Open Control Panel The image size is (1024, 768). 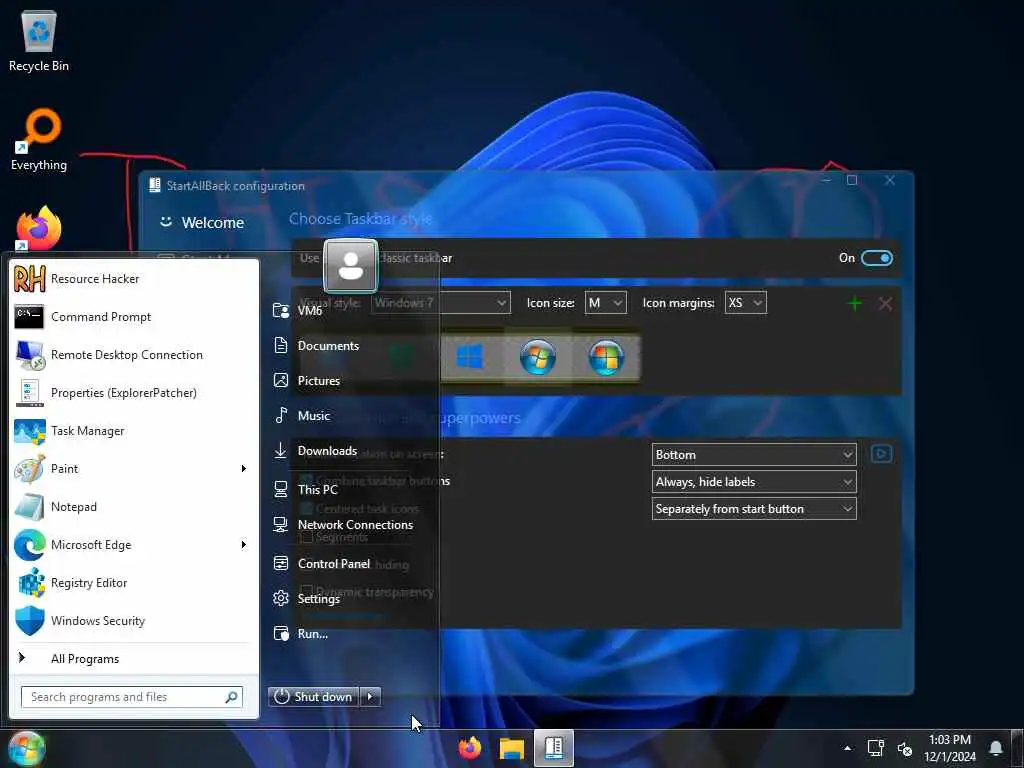click(x=322, y=564)
